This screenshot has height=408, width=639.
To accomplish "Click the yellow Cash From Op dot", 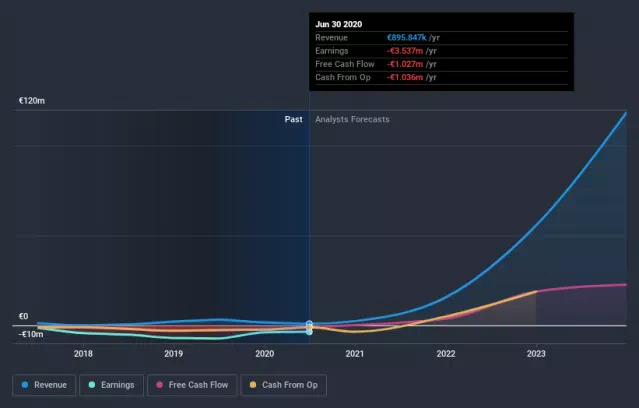I will point(252,384).
